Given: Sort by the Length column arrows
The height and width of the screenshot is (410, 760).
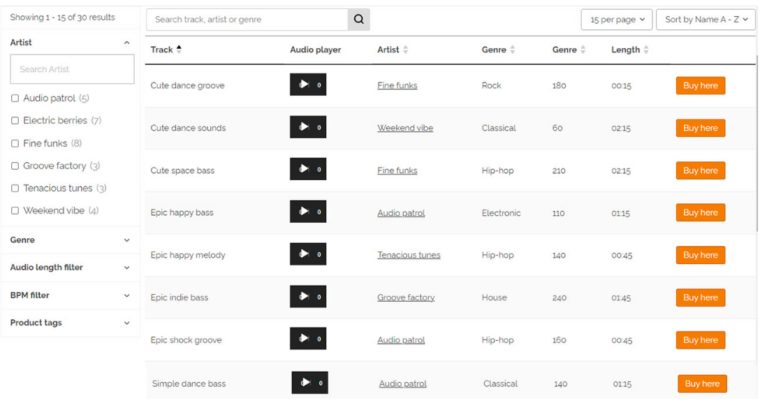Looking at the screenshot, I should [x=646, y=49].
